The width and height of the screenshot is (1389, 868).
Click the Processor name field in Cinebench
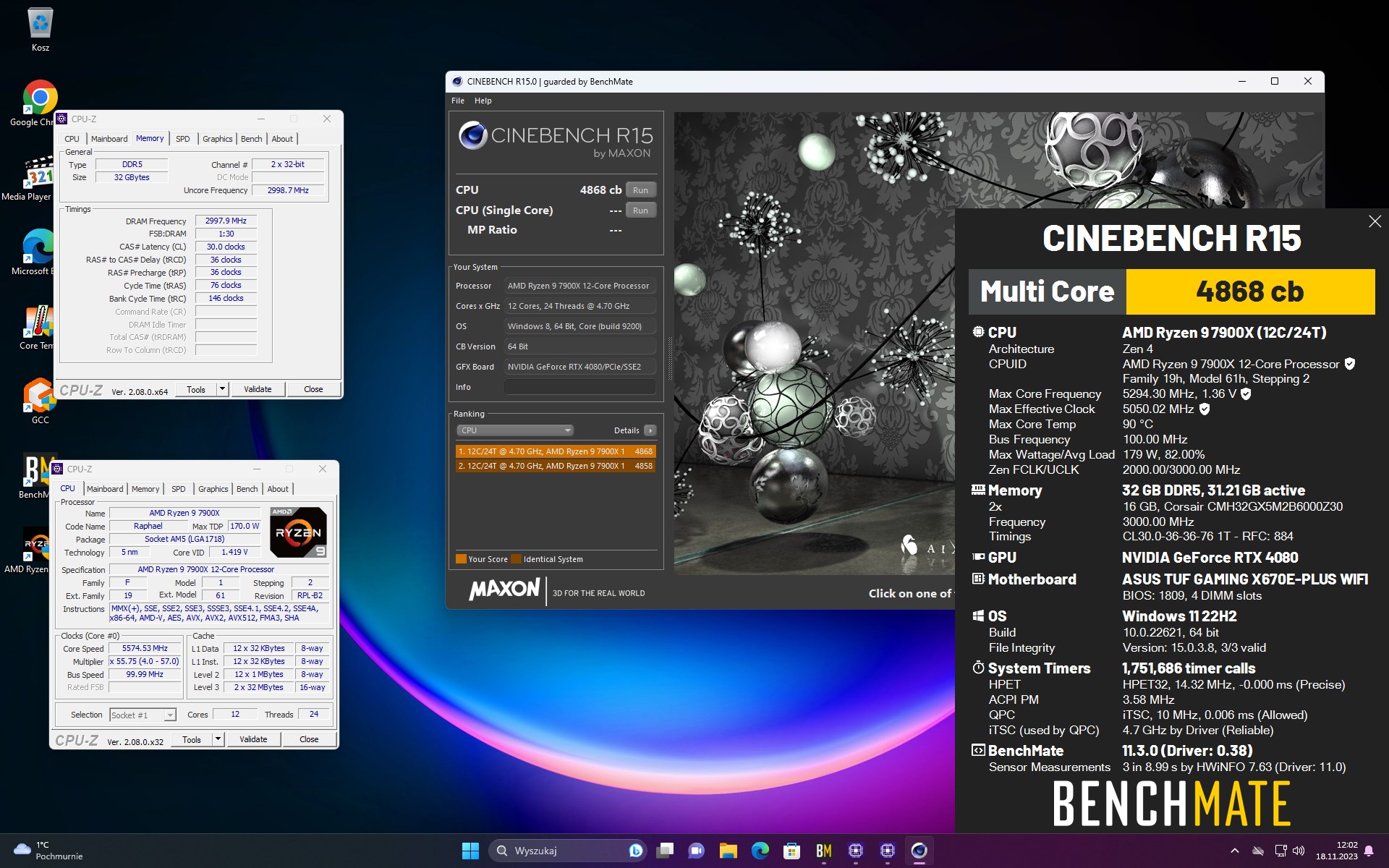580,286
